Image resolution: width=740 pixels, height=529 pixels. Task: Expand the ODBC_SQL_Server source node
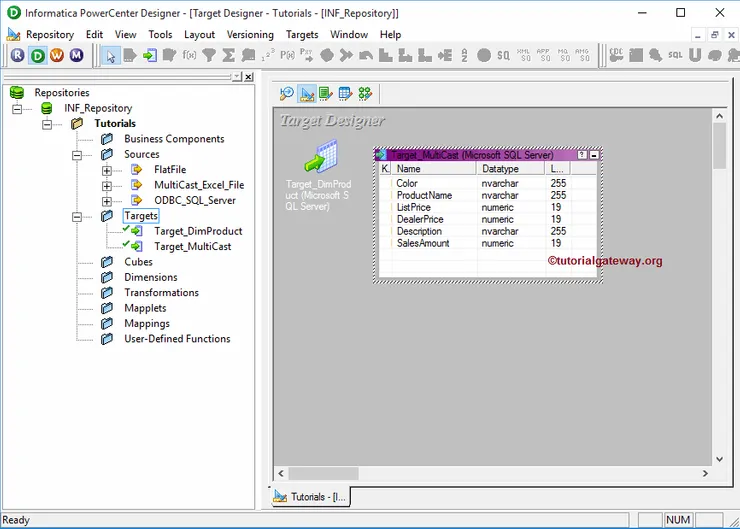coord(107,202)
